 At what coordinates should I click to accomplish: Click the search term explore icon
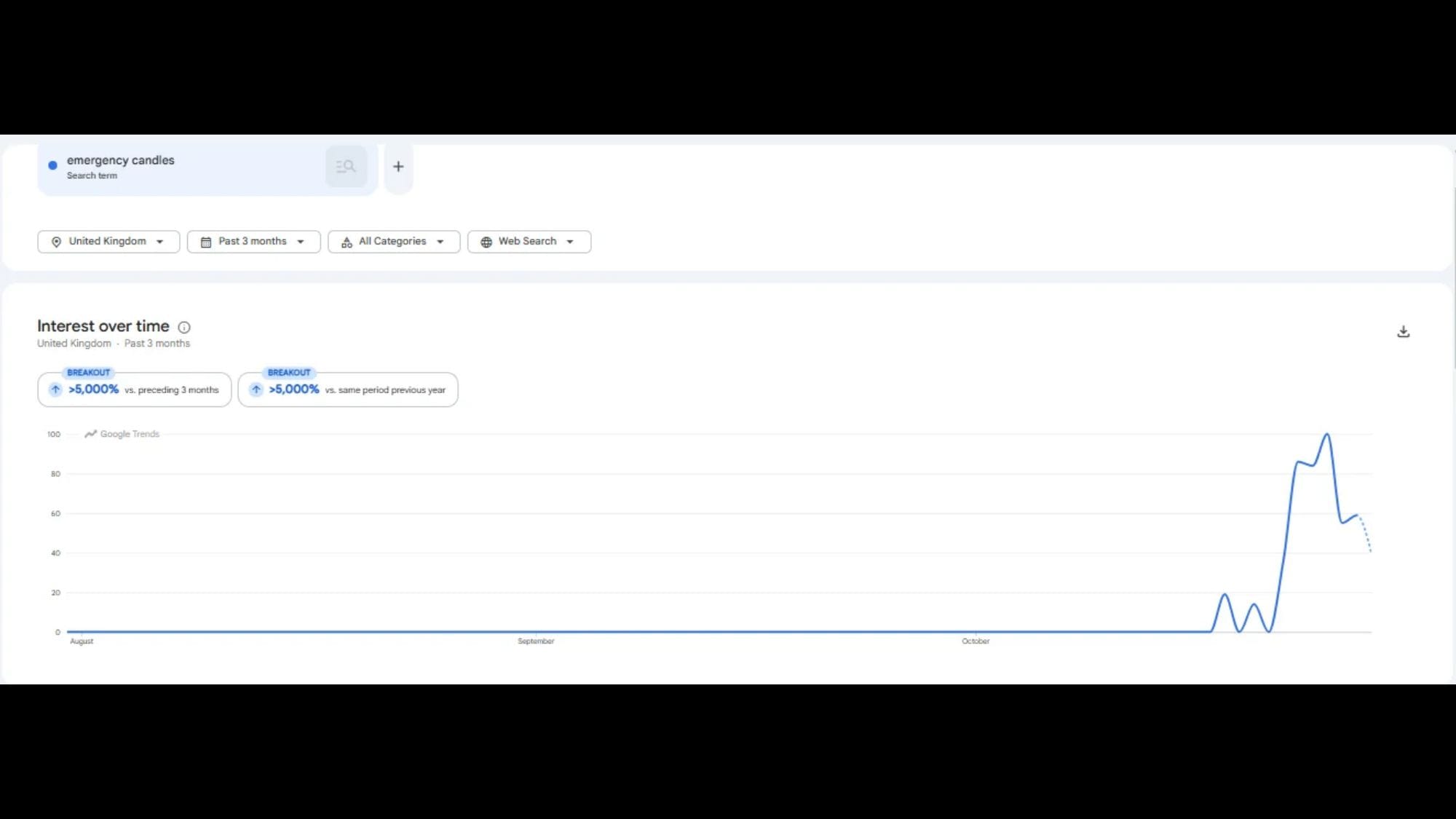coord(346,167)
